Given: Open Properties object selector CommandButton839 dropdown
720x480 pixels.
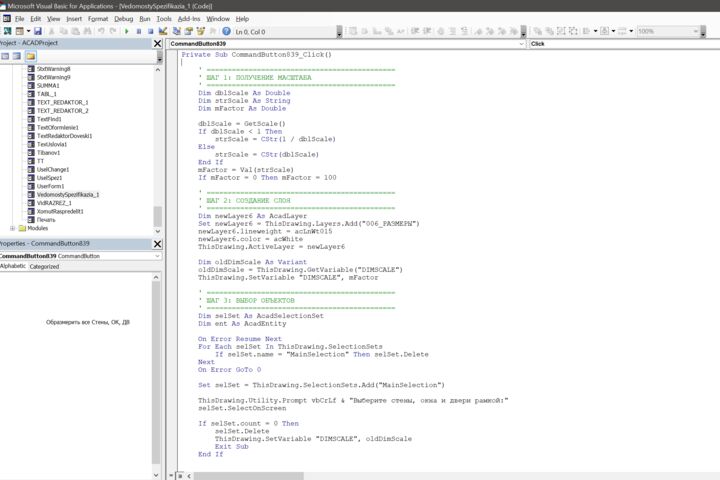Looking at the screenshot, I should coord(158,256).
